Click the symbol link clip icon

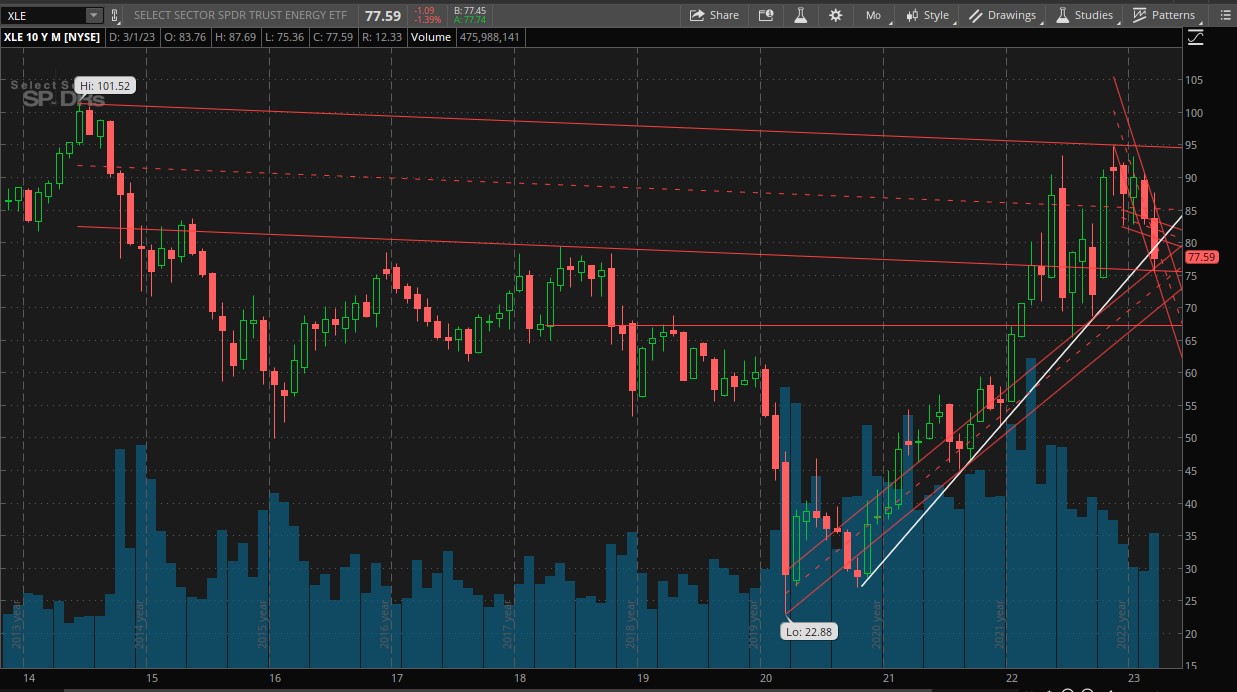[x=114, y=15]
